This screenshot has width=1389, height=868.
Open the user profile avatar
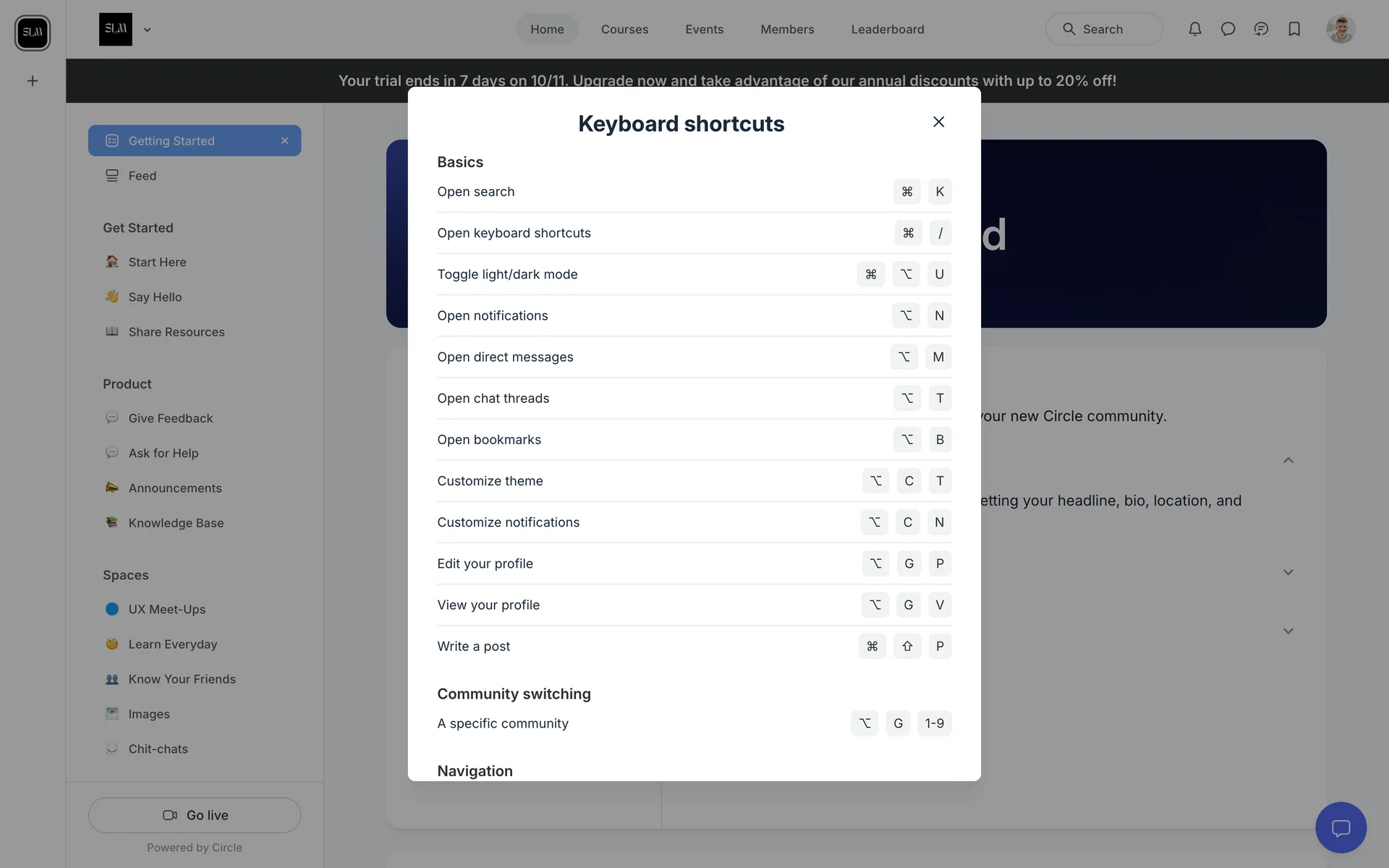coord(1340,30)
